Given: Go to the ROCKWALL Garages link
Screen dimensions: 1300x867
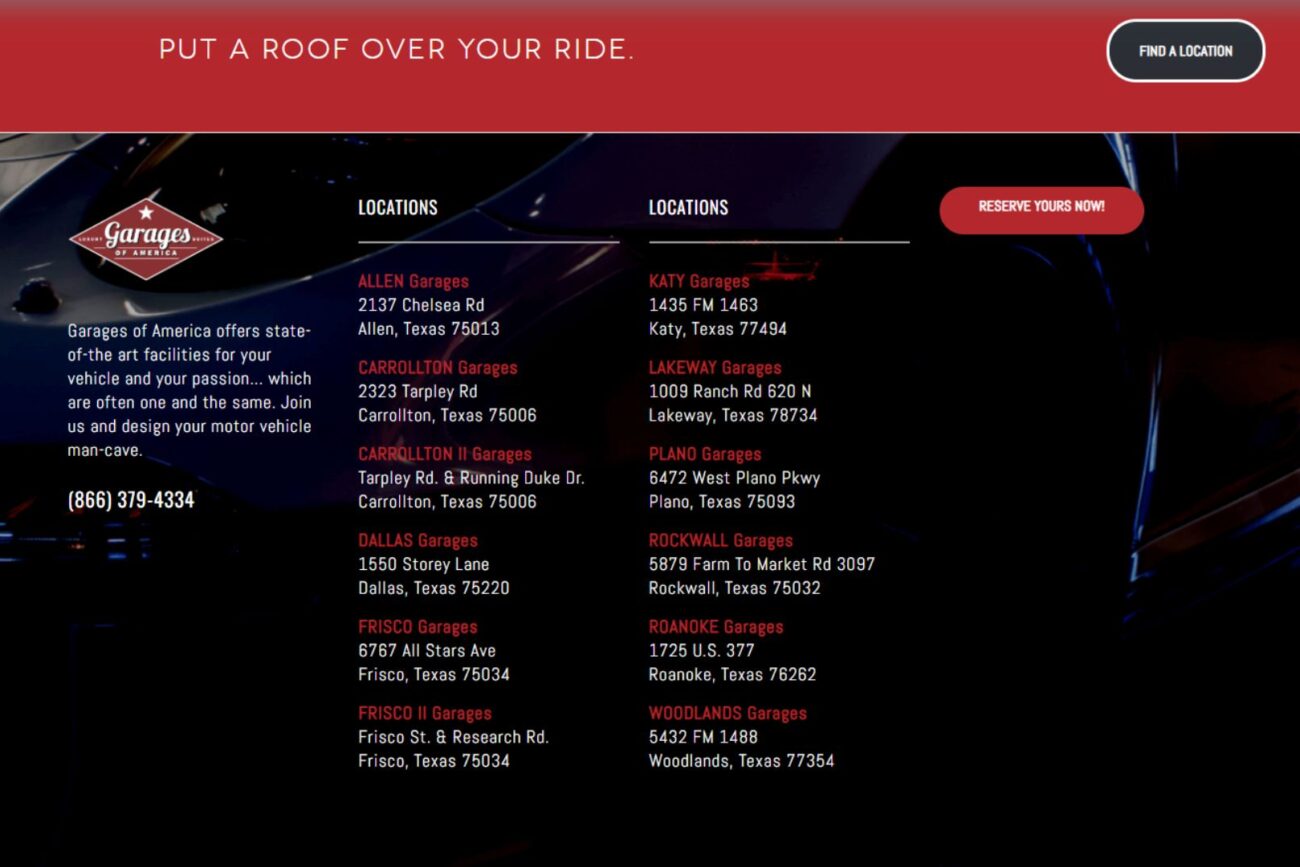Looking at the screenshot, I should click(720, 541).
